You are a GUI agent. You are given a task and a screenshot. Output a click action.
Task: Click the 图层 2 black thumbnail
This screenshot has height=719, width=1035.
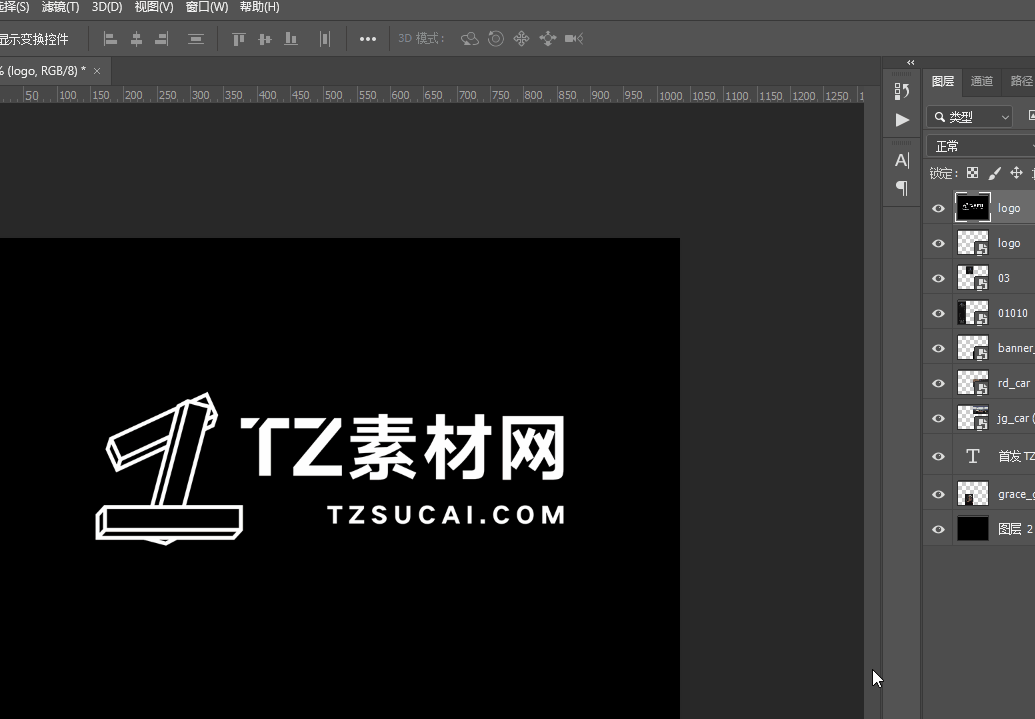[x=972, y=529]
